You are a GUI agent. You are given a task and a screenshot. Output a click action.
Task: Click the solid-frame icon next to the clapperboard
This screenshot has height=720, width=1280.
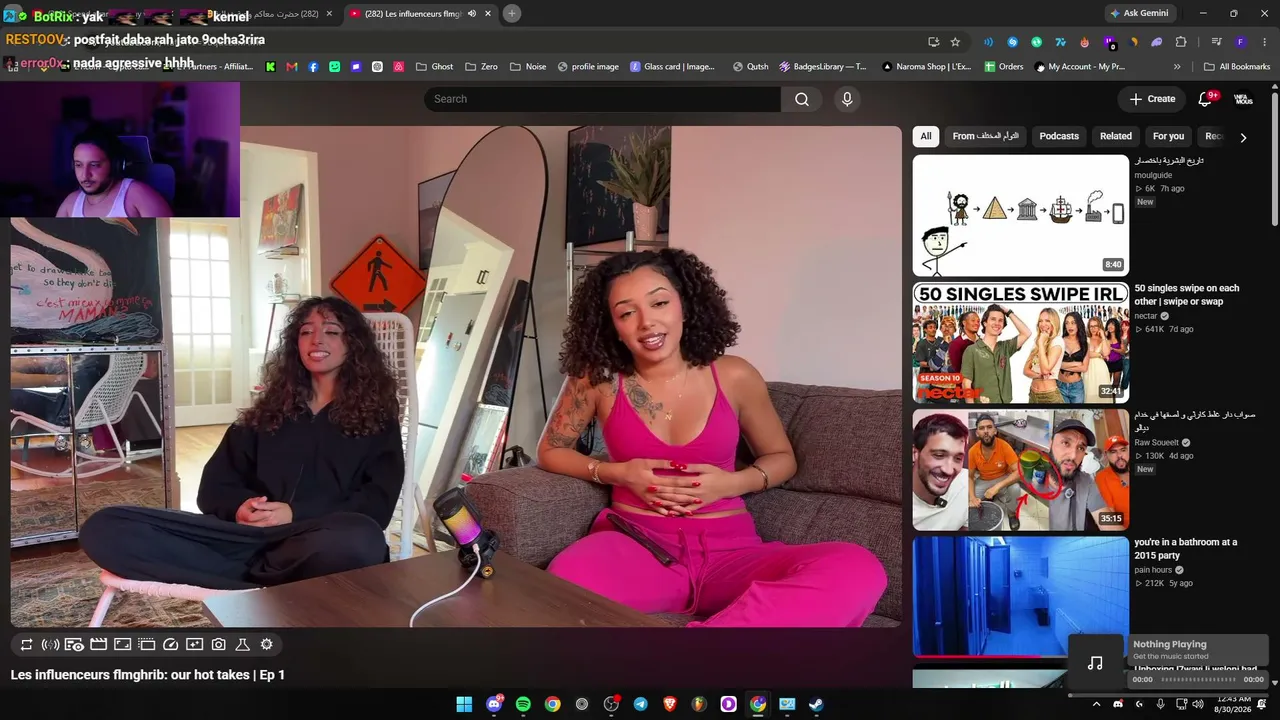coord(122,645)
